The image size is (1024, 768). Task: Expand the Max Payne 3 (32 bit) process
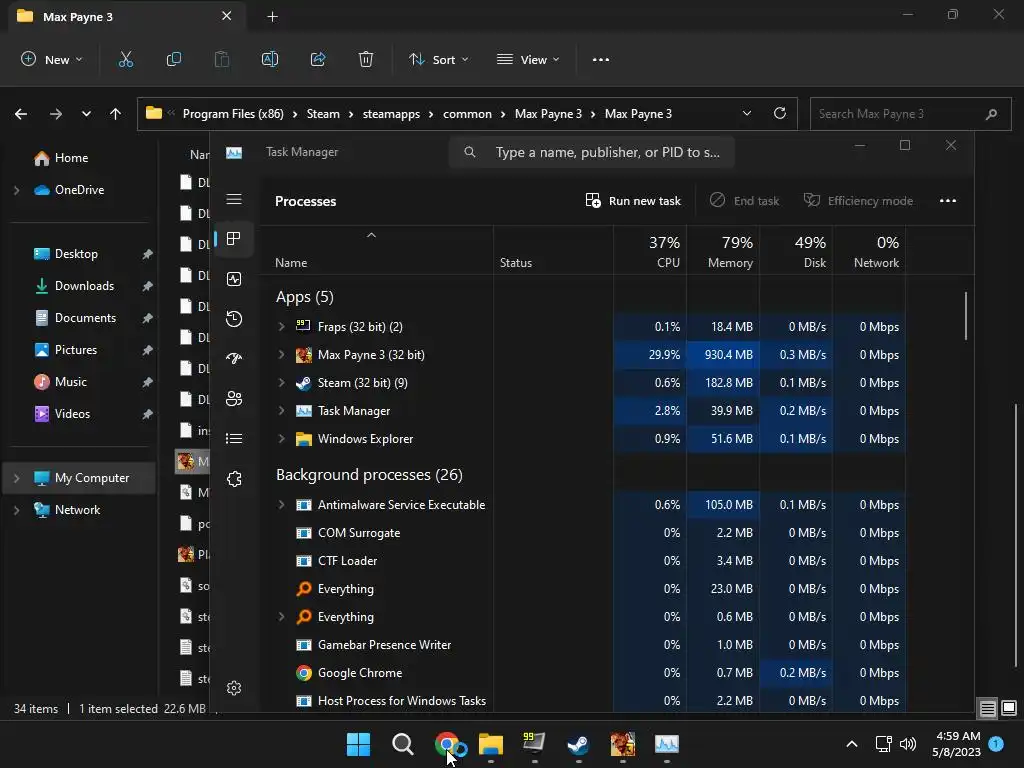click(281, 355)
